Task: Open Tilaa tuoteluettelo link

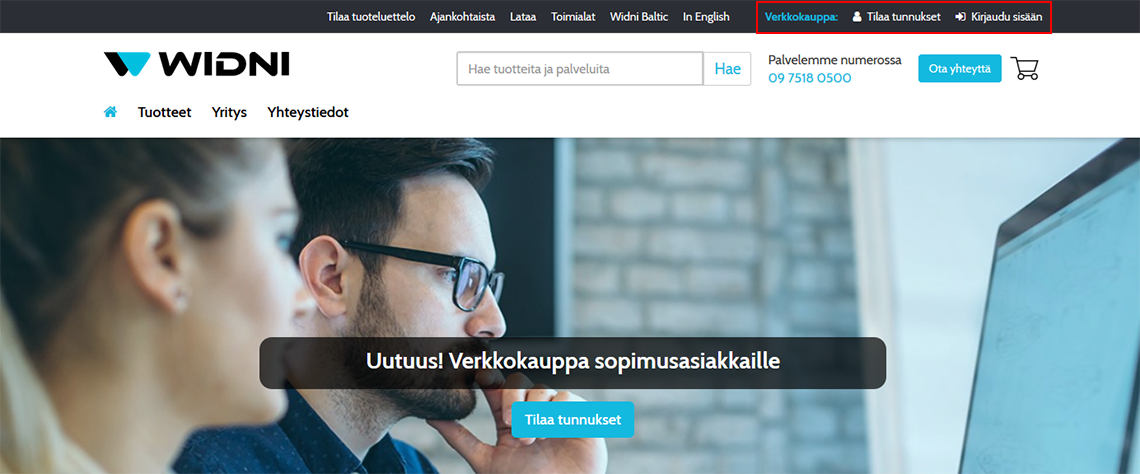Action: 371,17
